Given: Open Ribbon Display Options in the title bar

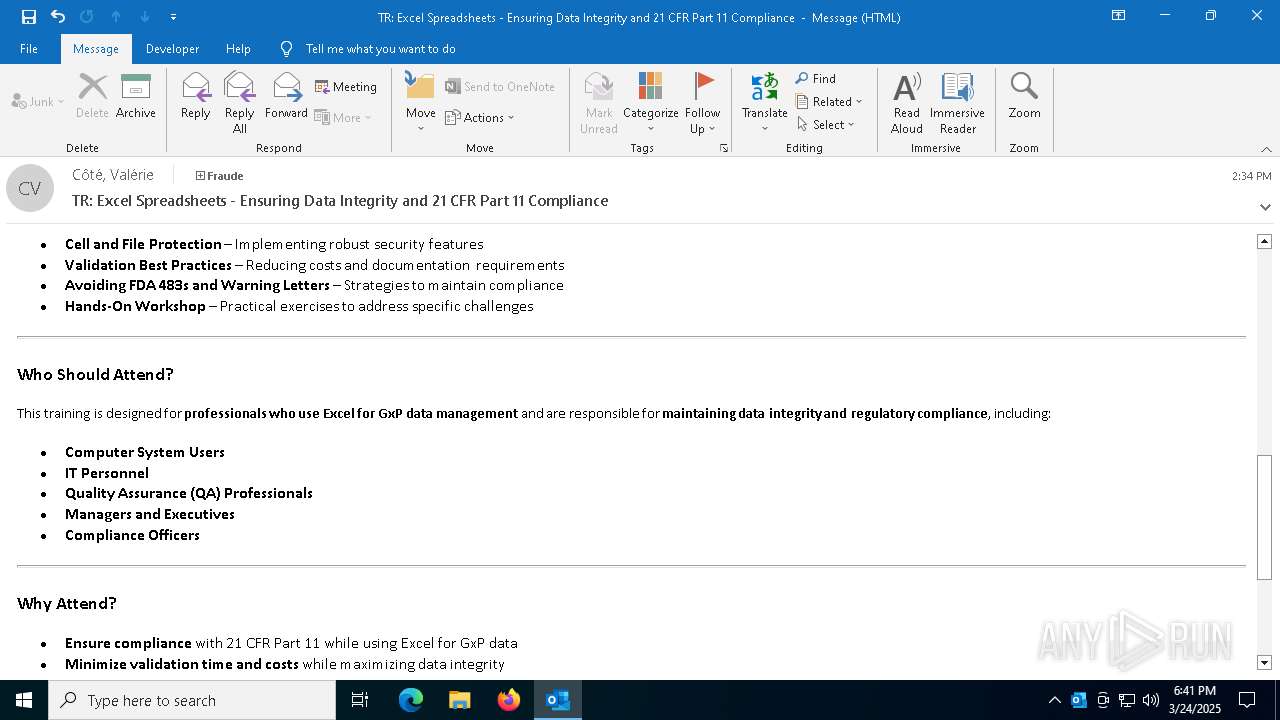Looking at the screenshot, I should coord(1118,16).
